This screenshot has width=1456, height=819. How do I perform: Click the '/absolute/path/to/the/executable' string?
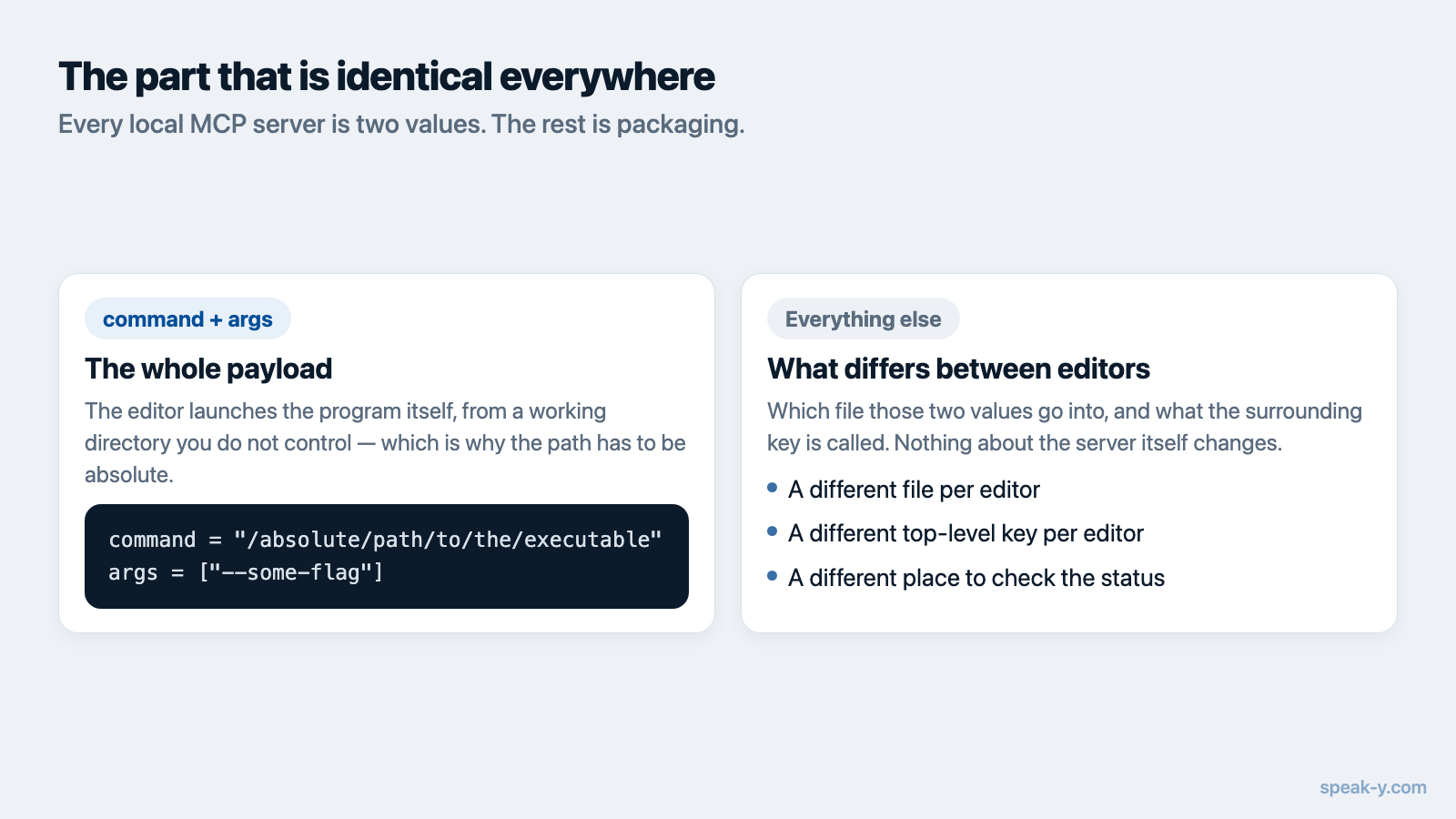point(448,540)
